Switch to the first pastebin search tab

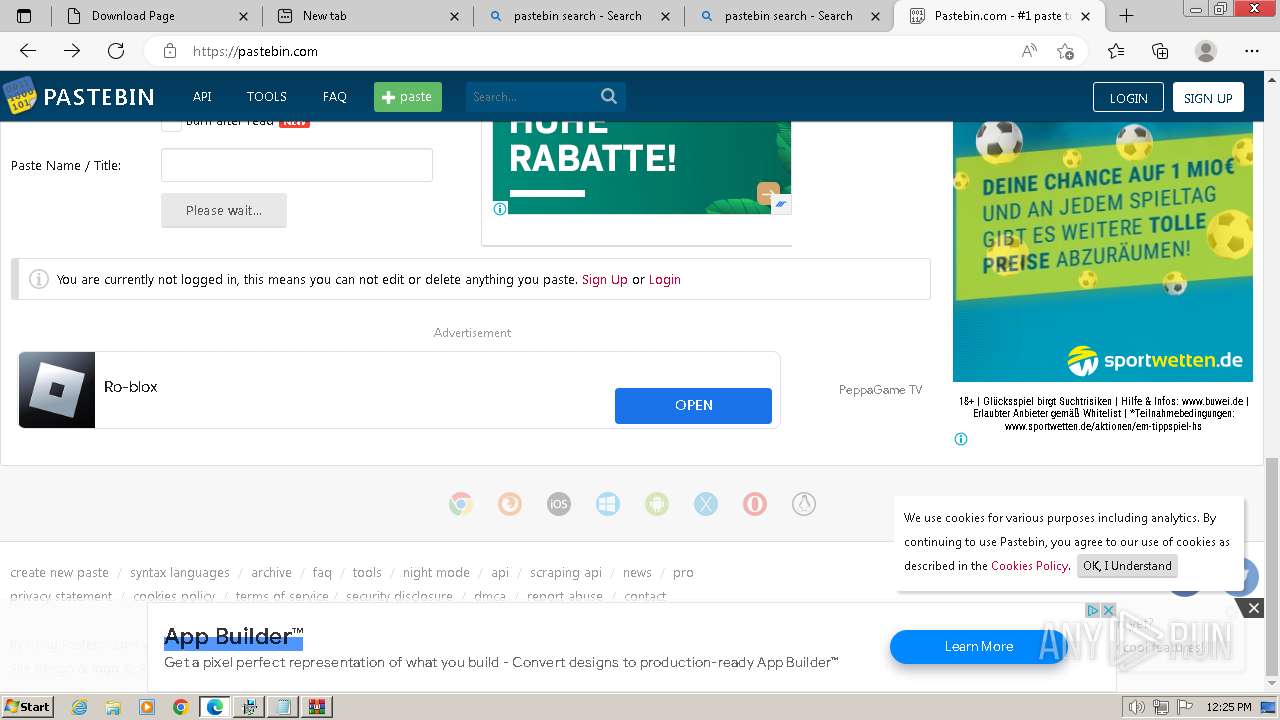580,16
